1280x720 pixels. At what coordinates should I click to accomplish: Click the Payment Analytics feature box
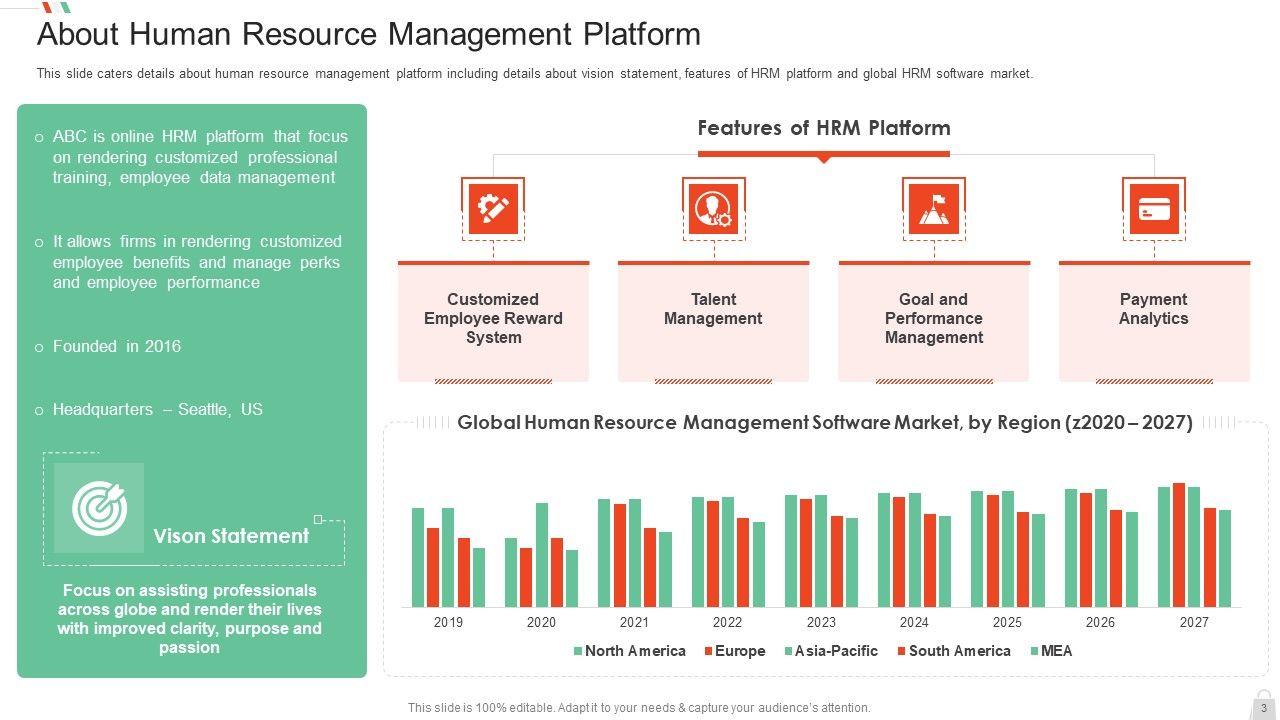click(1154, 320)
